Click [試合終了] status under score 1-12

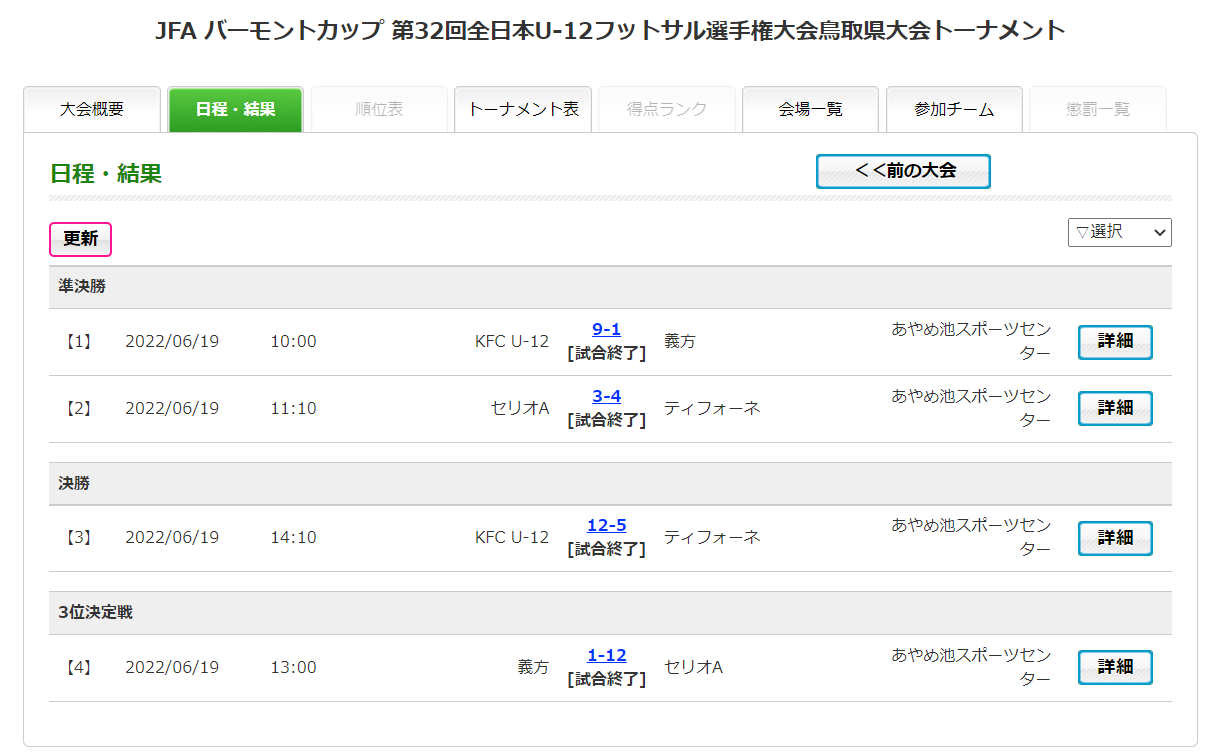tap(607, 679)
